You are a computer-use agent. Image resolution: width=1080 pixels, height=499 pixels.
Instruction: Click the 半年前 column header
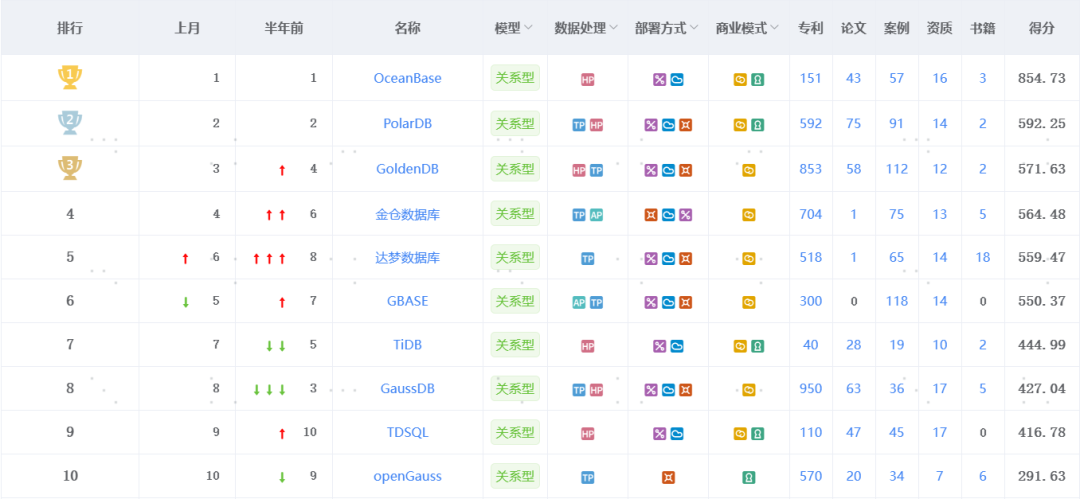pos(284,28)
